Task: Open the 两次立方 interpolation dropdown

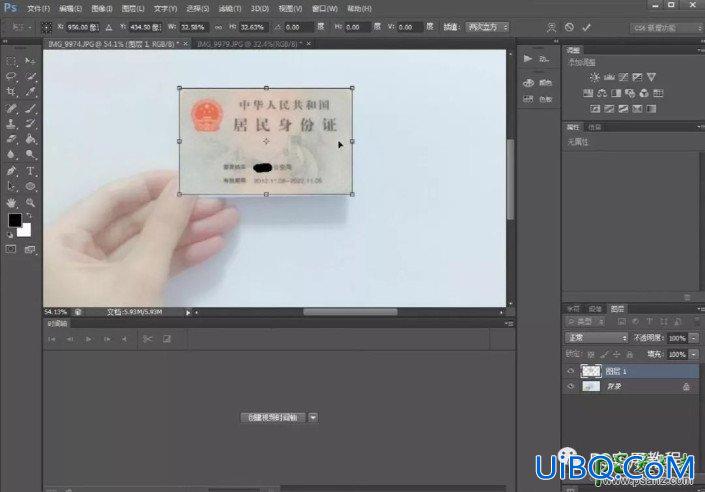Action: 487,27
